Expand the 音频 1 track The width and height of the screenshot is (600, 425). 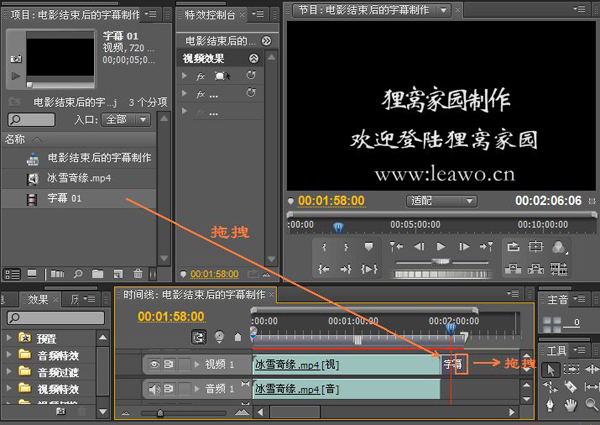(x=197, y=389)
